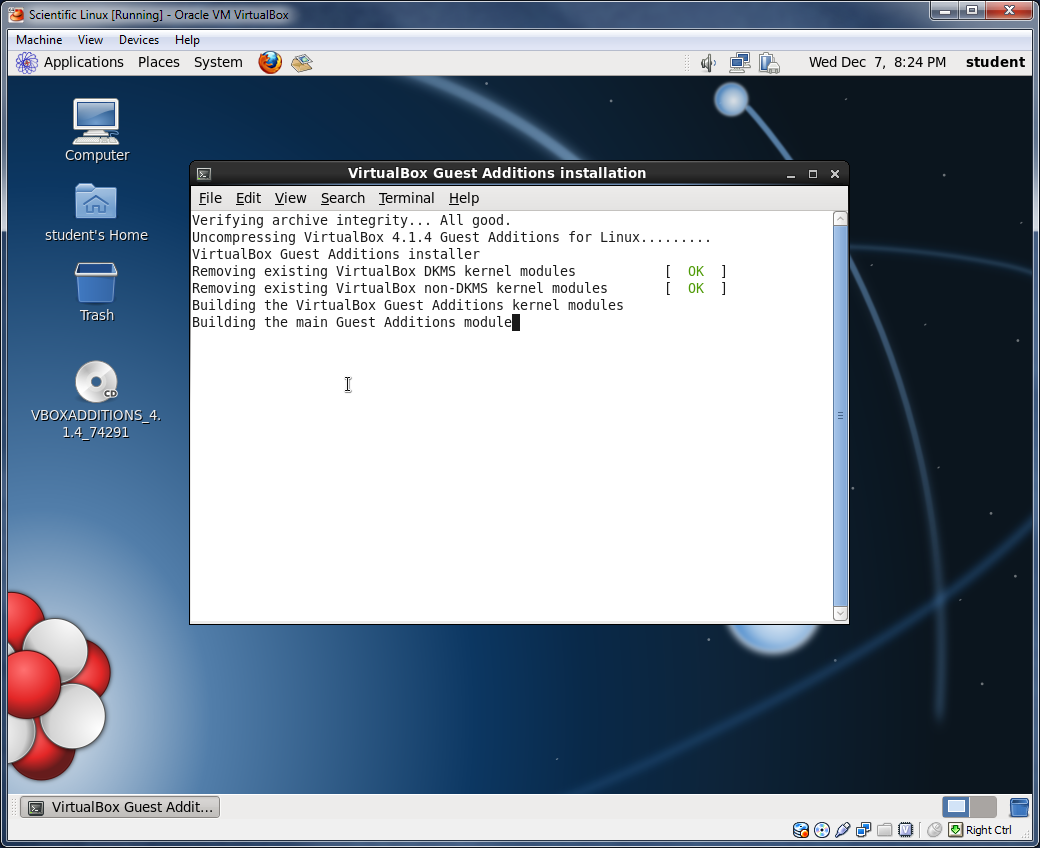The image size is (1040, 848).
Task: Maximize the Guest Additions terminal window
Action: pos(812,174)
